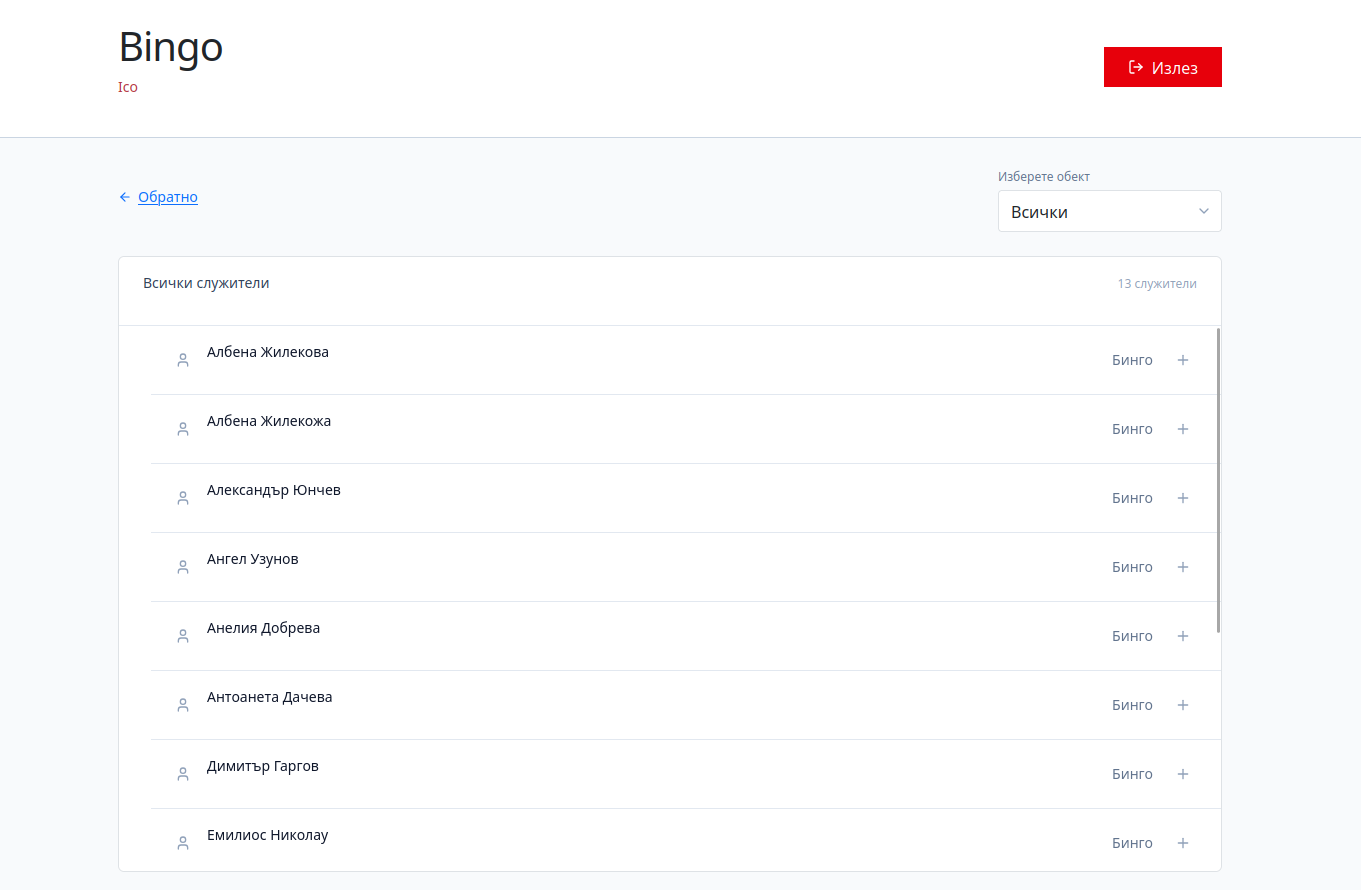This screenshot has height=890, width=1361.
Task: Click plus icon in Антоанета Дачева row
Action: tap(1183, 705)
